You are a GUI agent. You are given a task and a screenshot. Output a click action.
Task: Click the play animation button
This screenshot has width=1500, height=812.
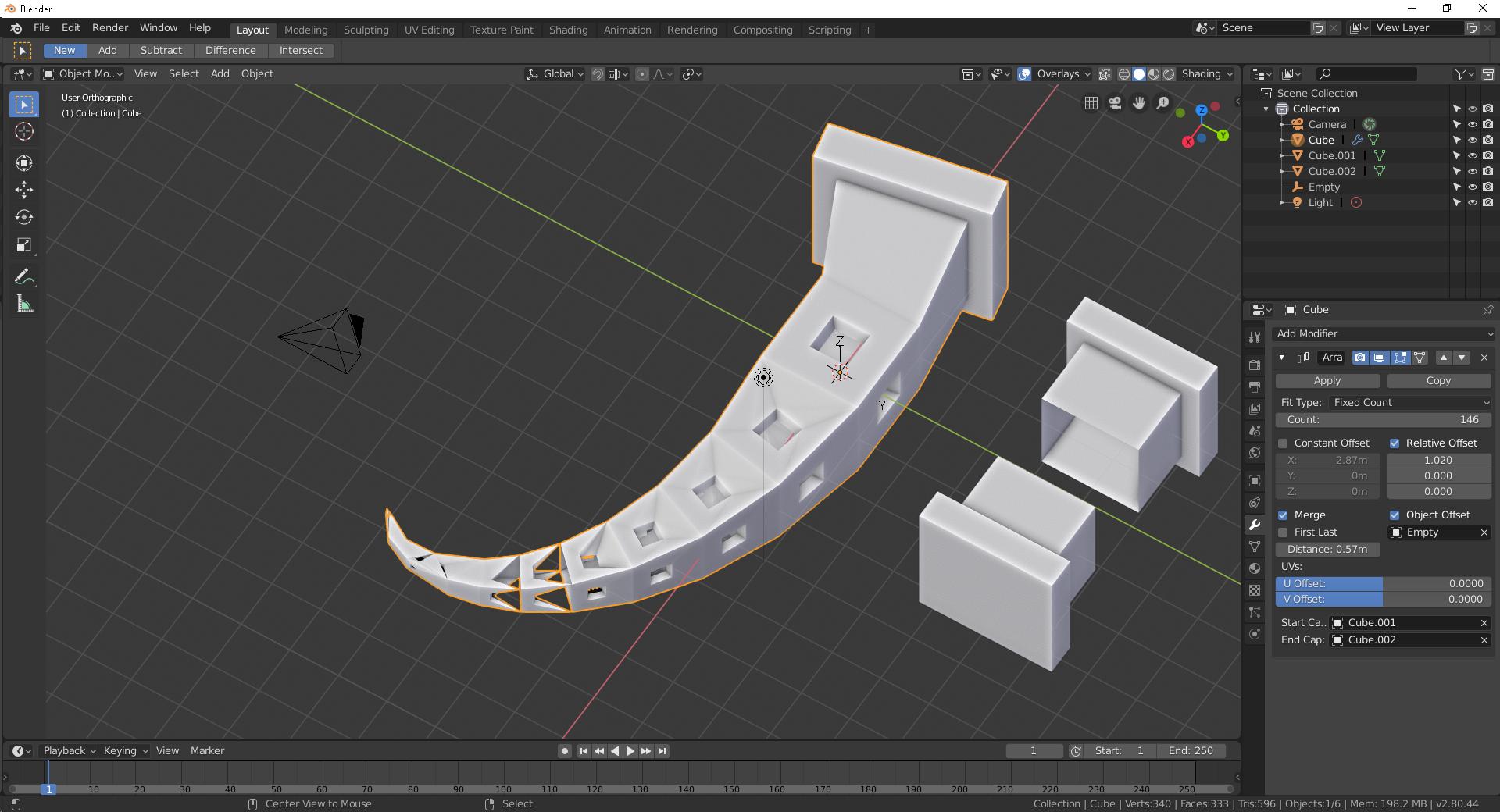[630, 751]
